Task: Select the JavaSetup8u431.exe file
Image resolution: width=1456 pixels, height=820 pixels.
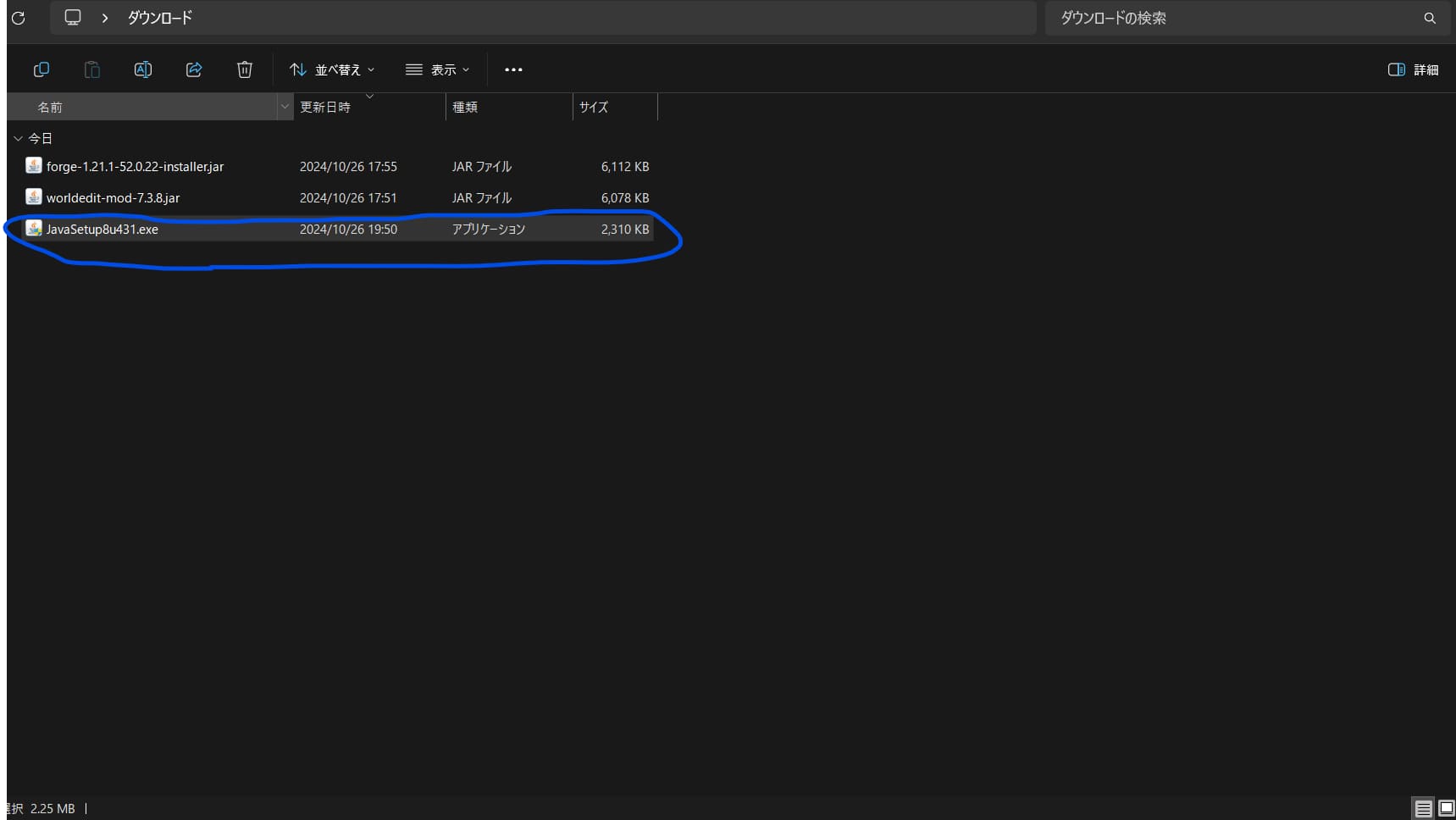Action: click(x=102, y=230)
